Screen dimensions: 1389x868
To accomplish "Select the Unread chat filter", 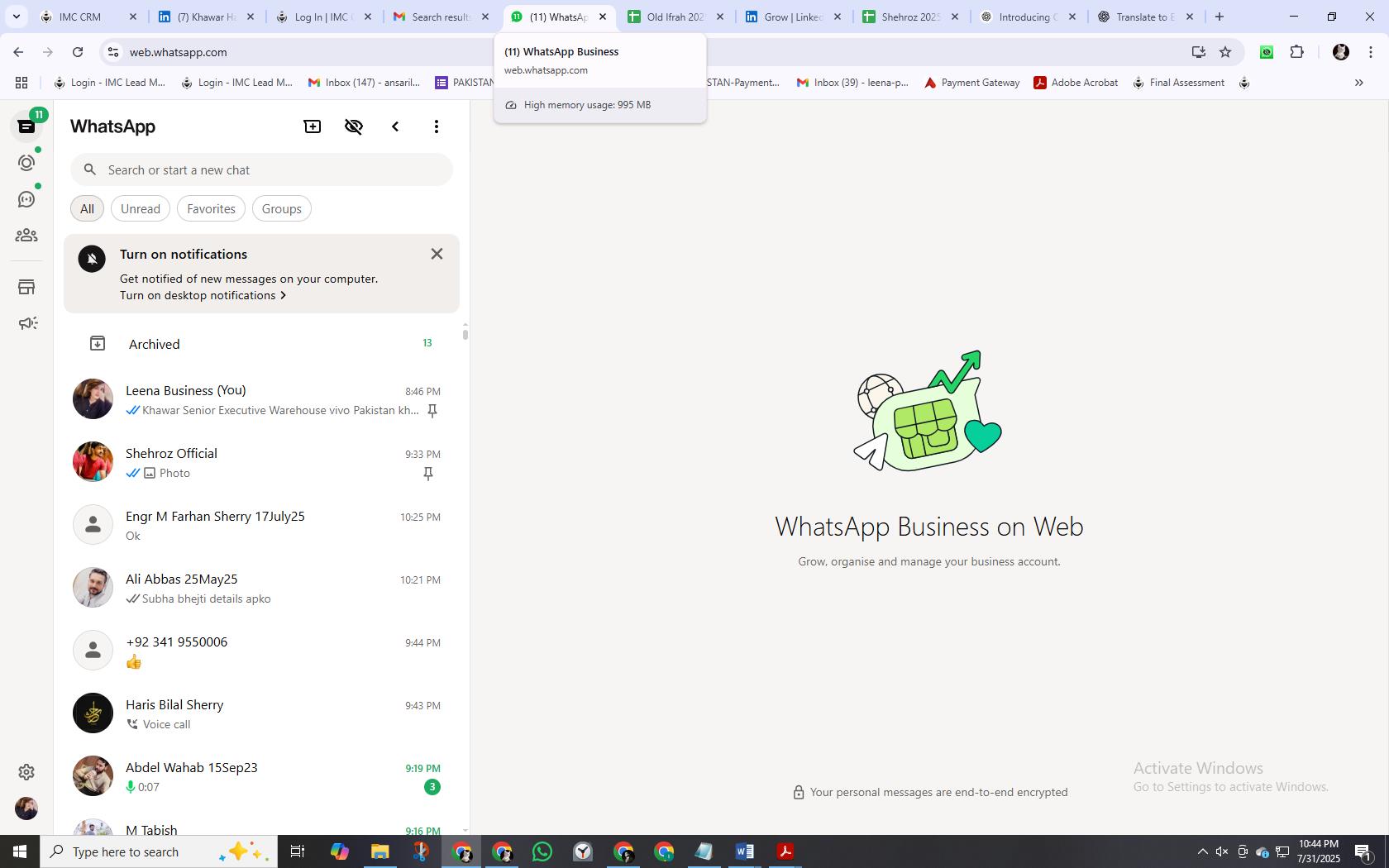I will pos(141,209).
